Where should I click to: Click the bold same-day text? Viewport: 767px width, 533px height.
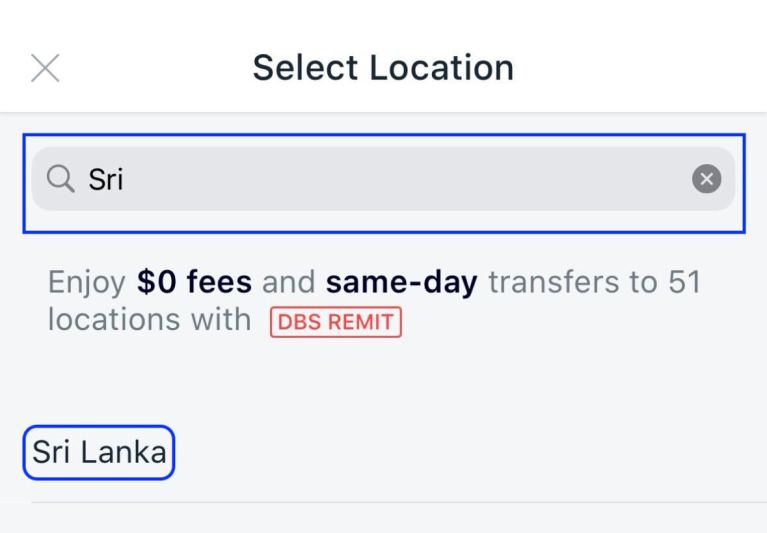(x=402, y=282)
